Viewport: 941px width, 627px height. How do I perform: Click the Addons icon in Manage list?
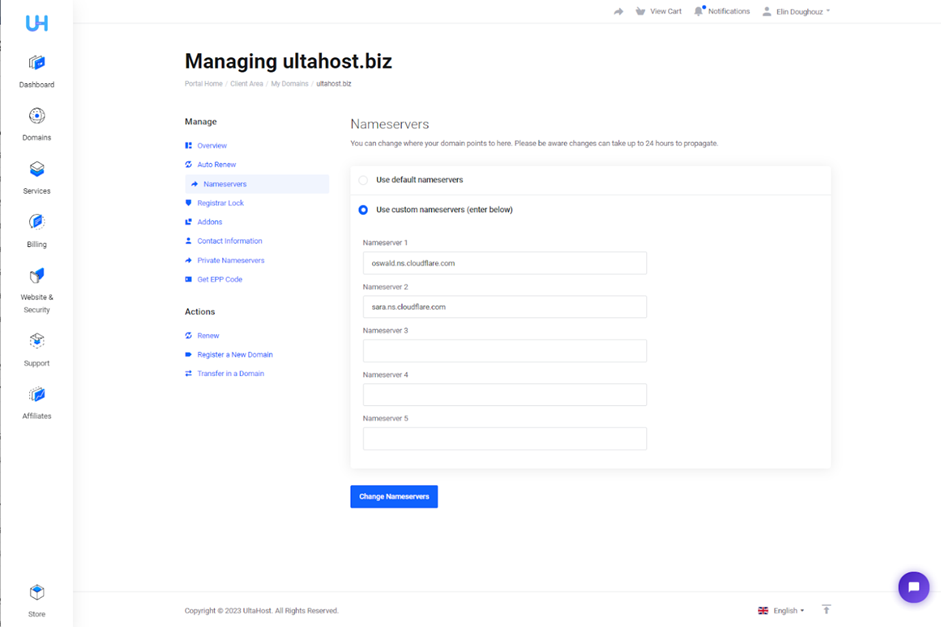(x=188, y=222)
